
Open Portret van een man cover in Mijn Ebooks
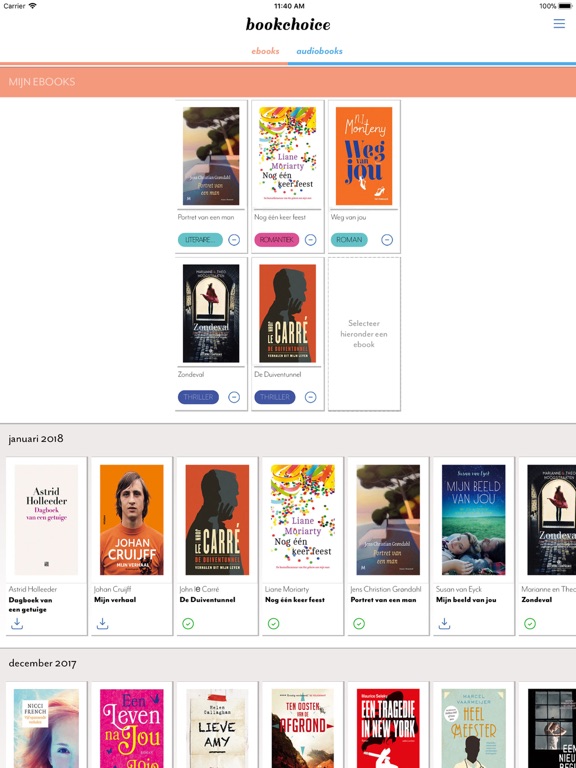point(211,156)
